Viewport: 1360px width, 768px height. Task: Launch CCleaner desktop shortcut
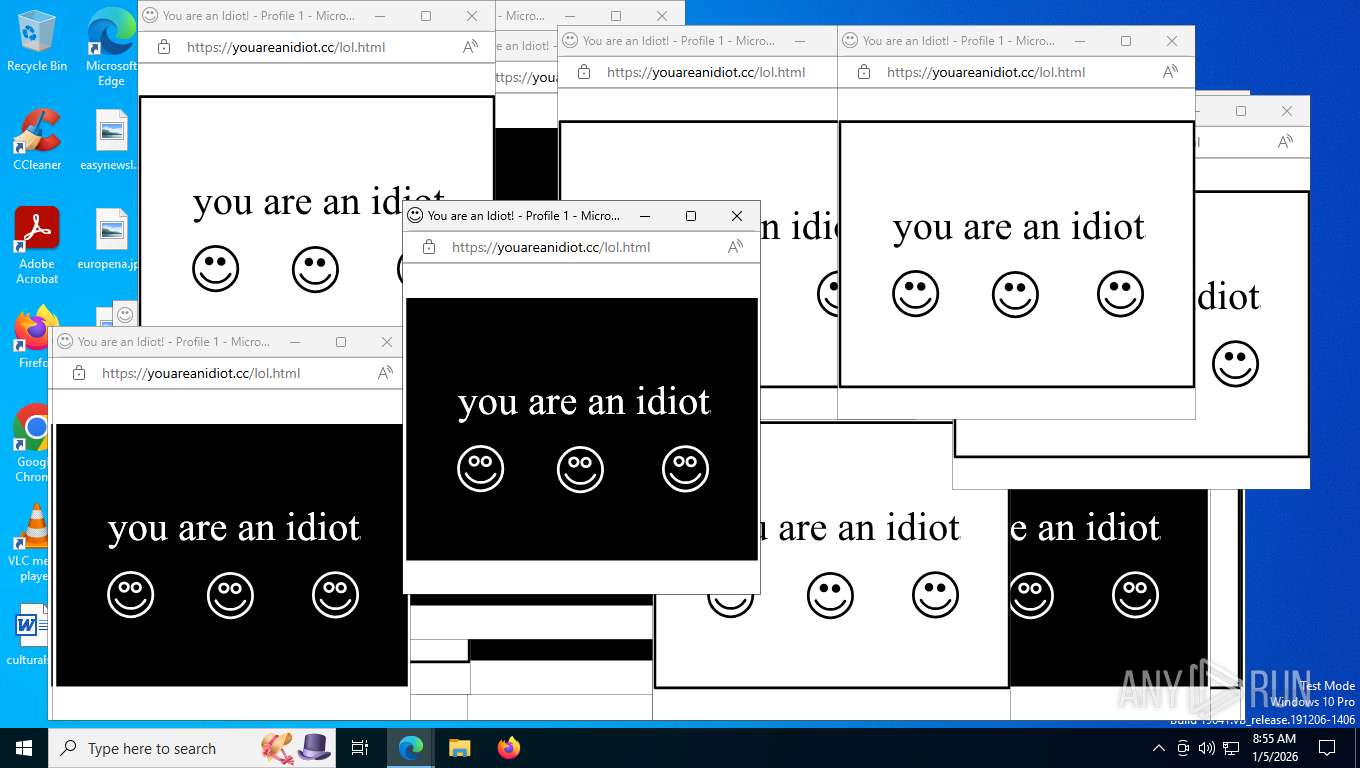tap(37, 139)
